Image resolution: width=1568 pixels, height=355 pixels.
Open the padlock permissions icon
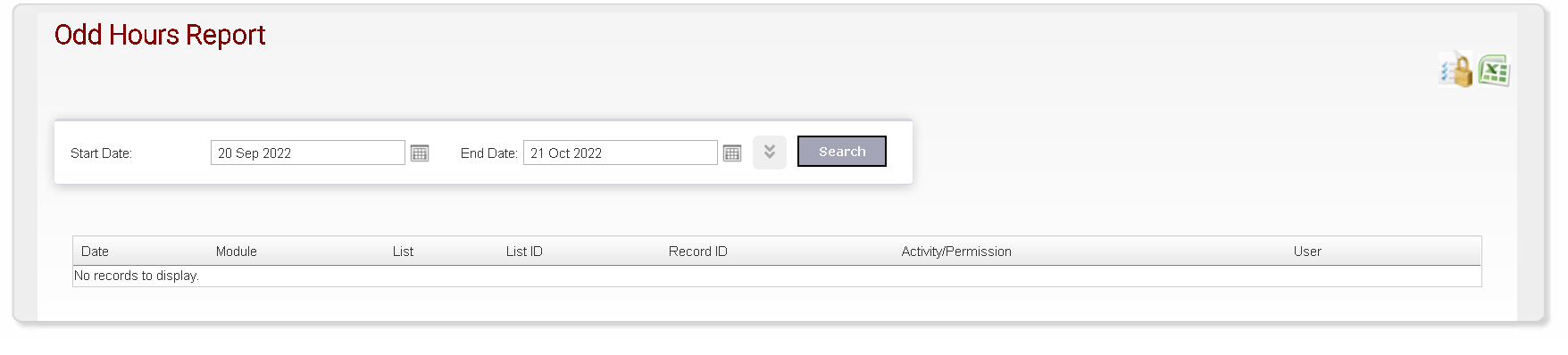(x=1457, y=70)
